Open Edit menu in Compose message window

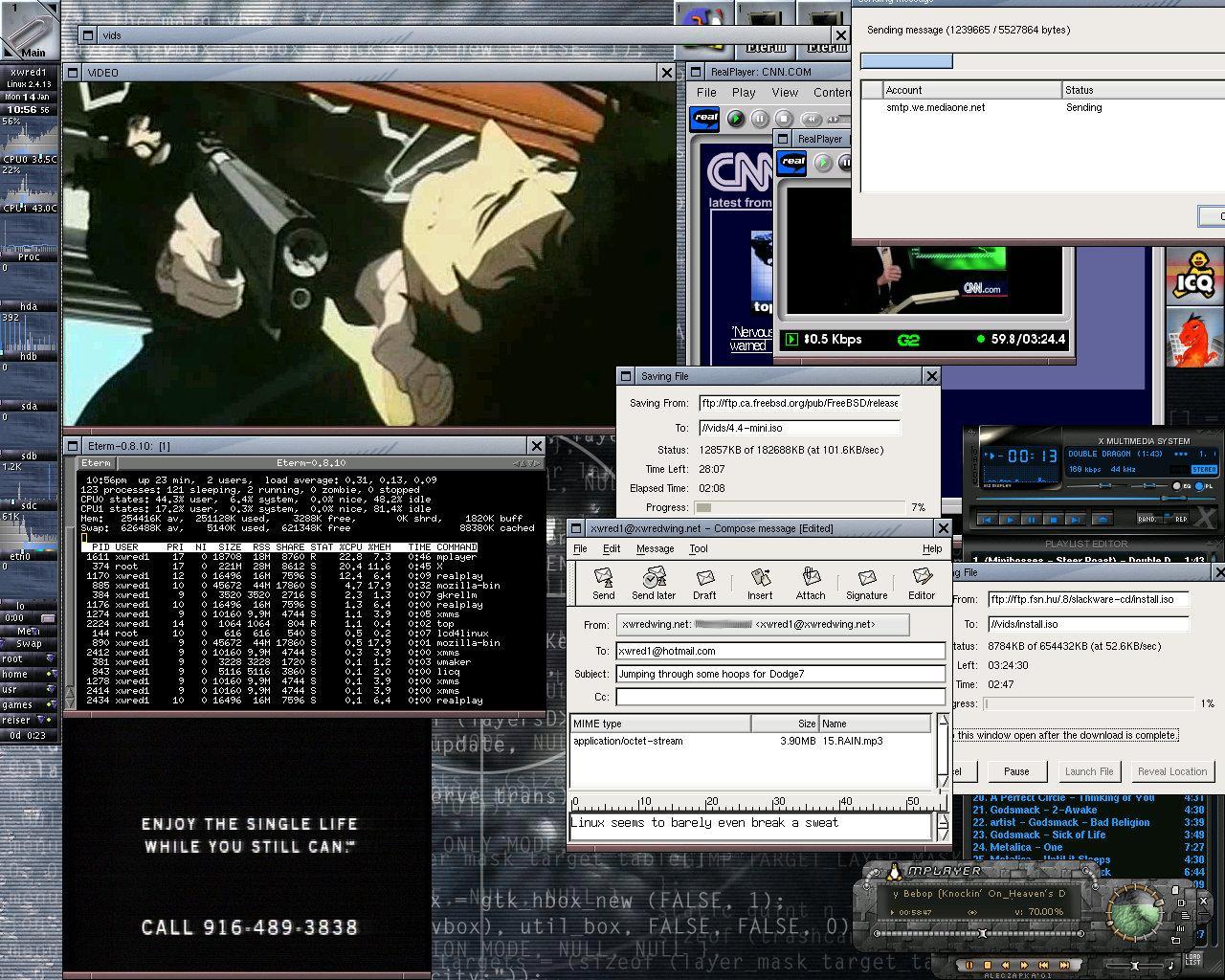click(612, 548)
